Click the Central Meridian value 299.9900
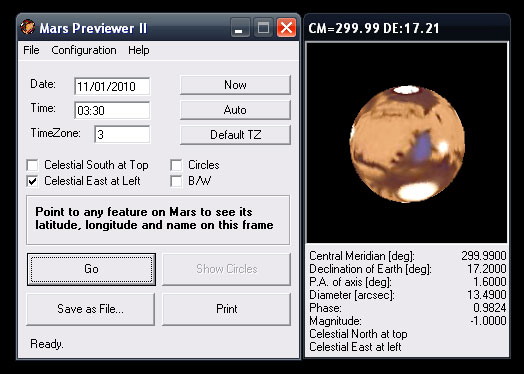The height and width of the screenshot is (374, 524). pyautogui.click(x=484, y=256)
